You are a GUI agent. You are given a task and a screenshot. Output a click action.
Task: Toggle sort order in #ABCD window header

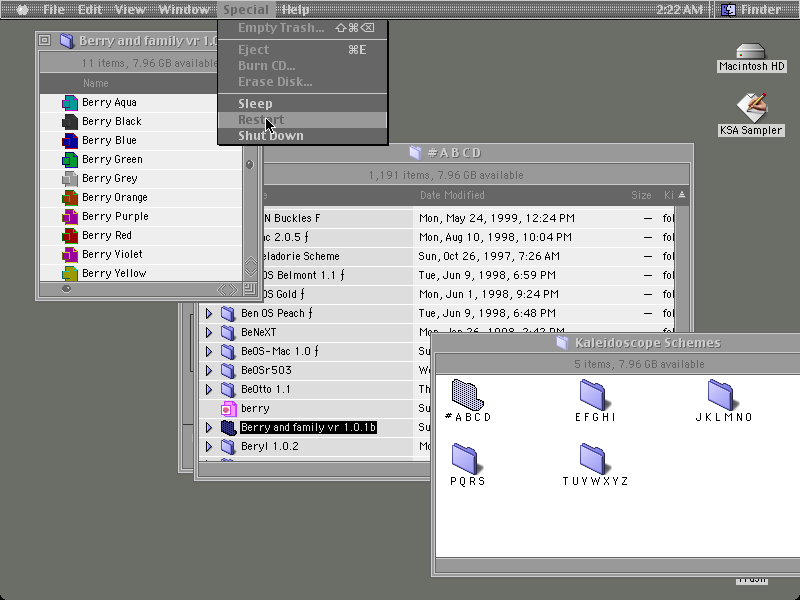pyautogui.click(x=682, y=195)
